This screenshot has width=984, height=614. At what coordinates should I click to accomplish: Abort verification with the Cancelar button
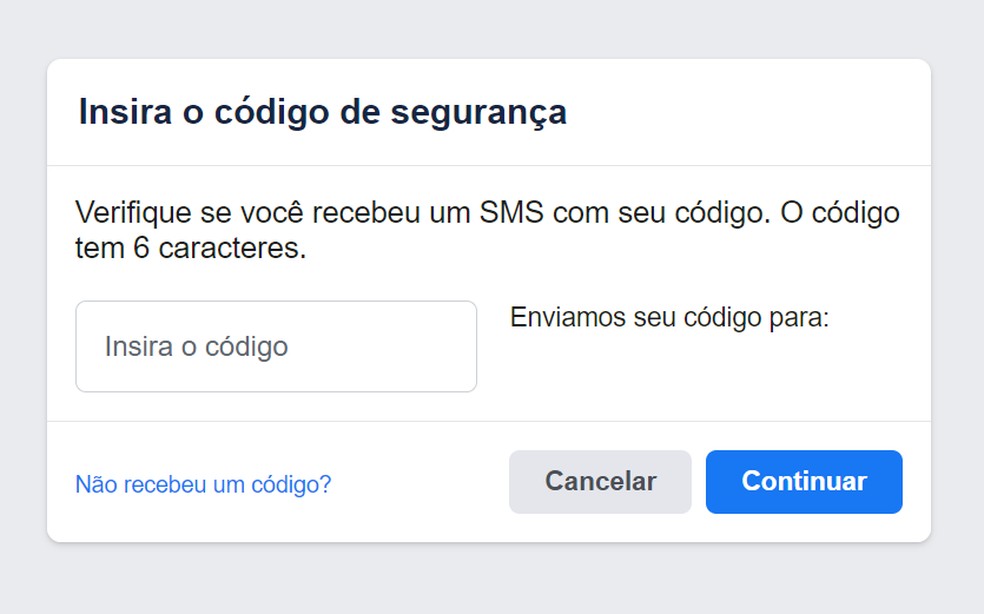tap(599, 481)
